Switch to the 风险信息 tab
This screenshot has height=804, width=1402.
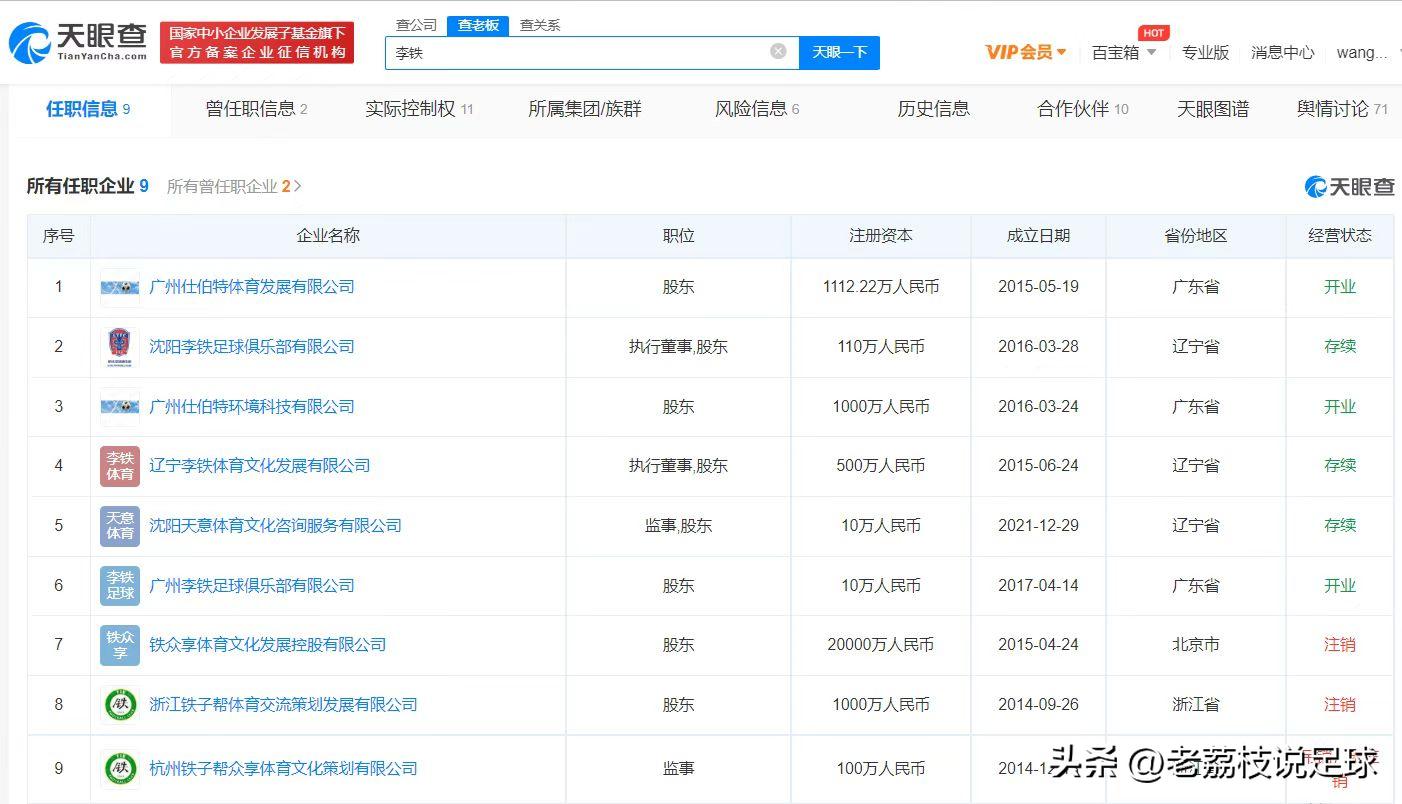click(750, 110)
